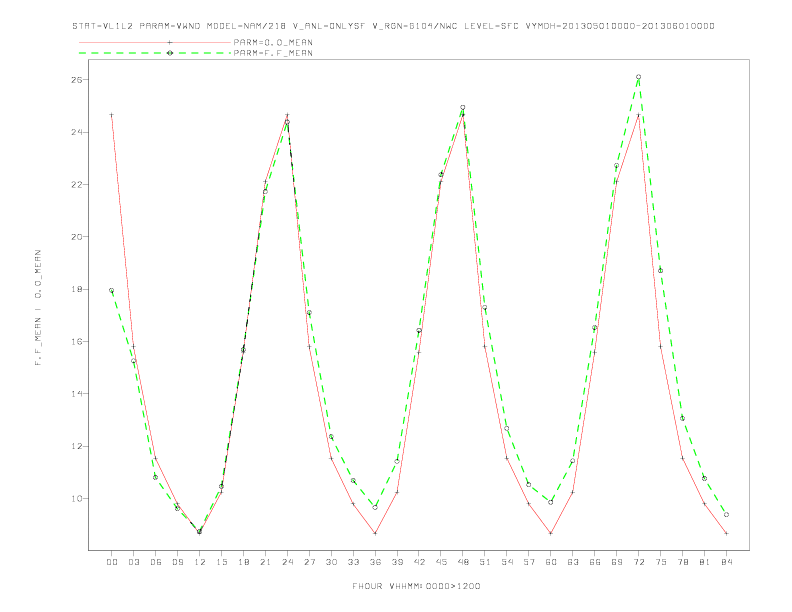Click x-axis tick label 48

click(463, 562)
